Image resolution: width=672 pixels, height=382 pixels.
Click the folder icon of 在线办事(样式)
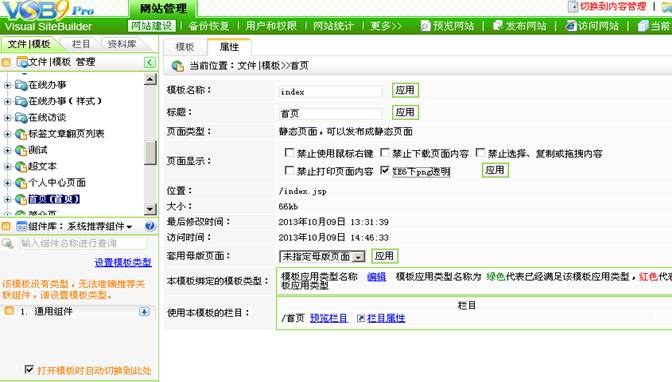[21, 101]
